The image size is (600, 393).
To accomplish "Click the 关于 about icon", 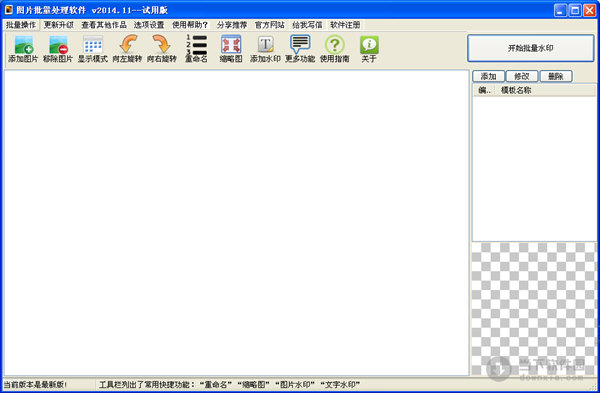I will pos(369,49).
